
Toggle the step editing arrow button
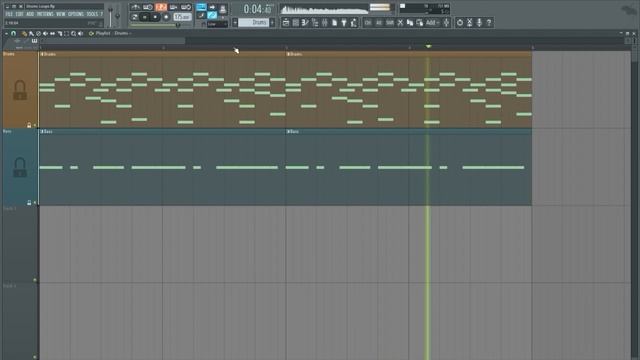pyautogui.click(x=212, y=7)
